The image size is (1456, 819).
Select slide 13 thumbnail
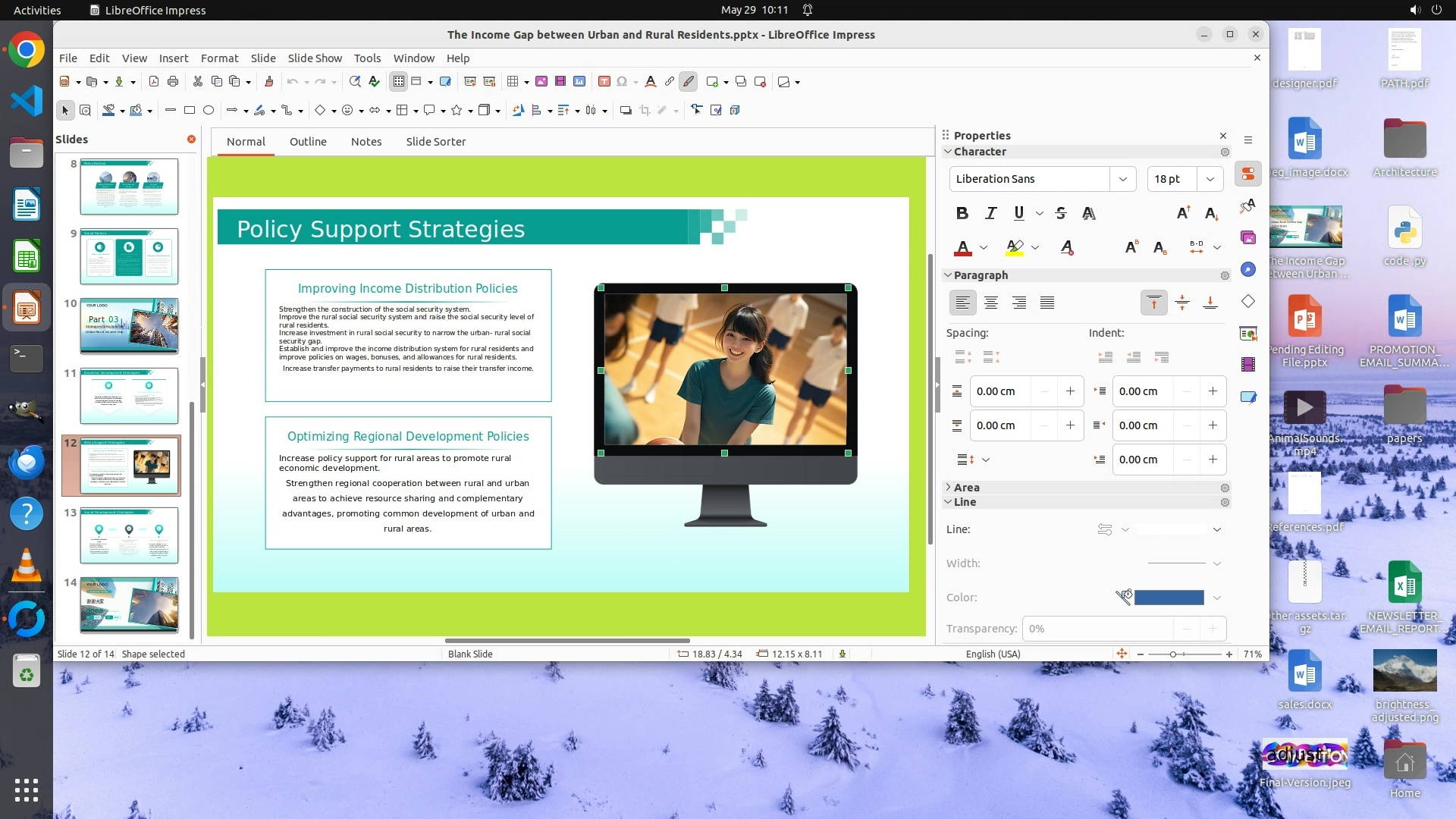tap(129, 535)
